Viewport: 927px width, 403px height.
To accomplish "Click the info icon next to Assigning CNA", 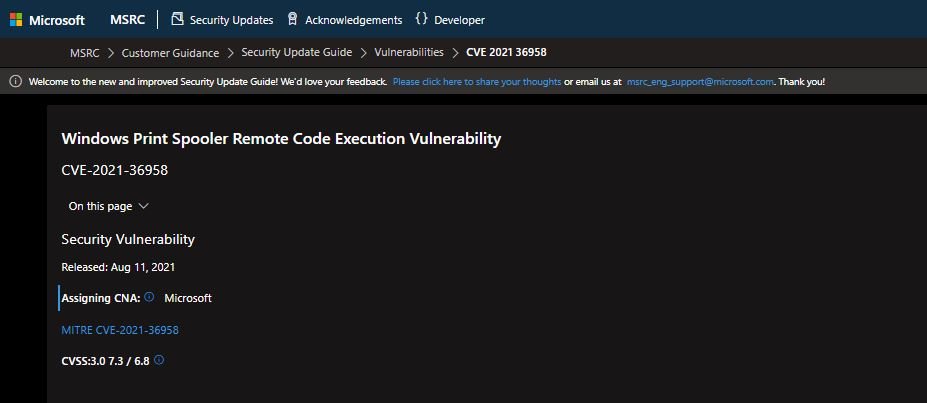I will (149, 297).
